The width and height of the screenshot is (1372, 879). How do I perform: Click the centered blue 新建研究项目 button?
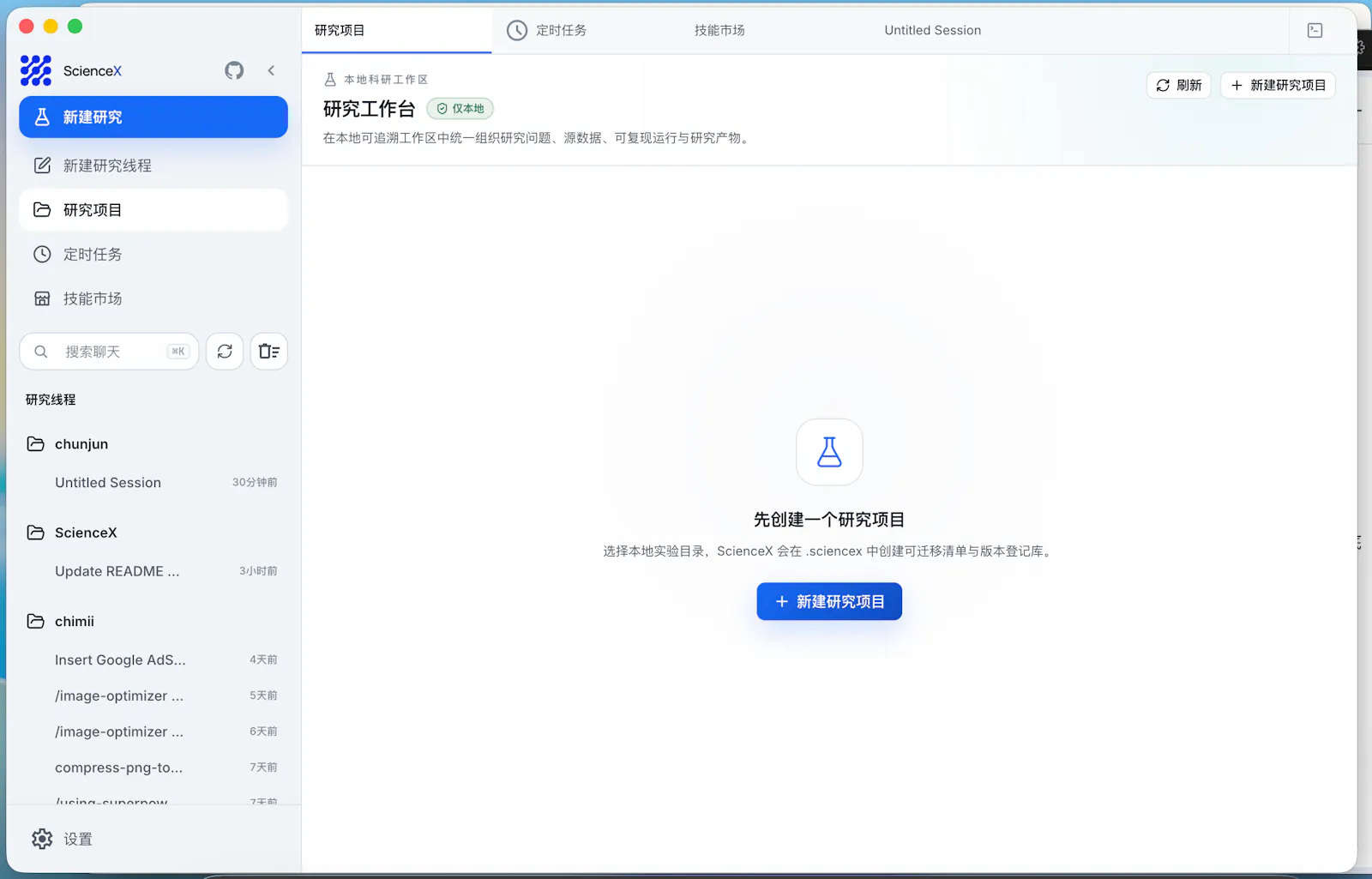[829, 601]
